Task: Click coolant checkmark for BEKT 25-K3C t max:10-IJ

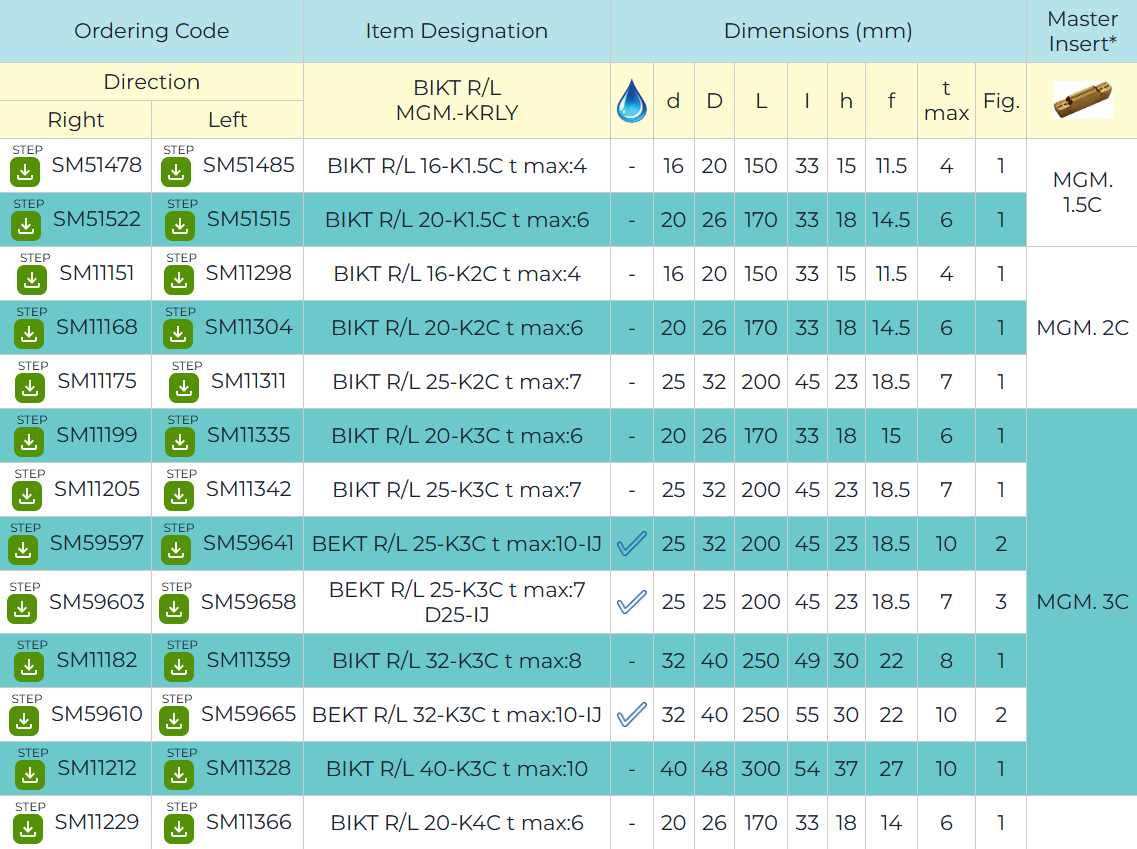Action: pos(631,544)
